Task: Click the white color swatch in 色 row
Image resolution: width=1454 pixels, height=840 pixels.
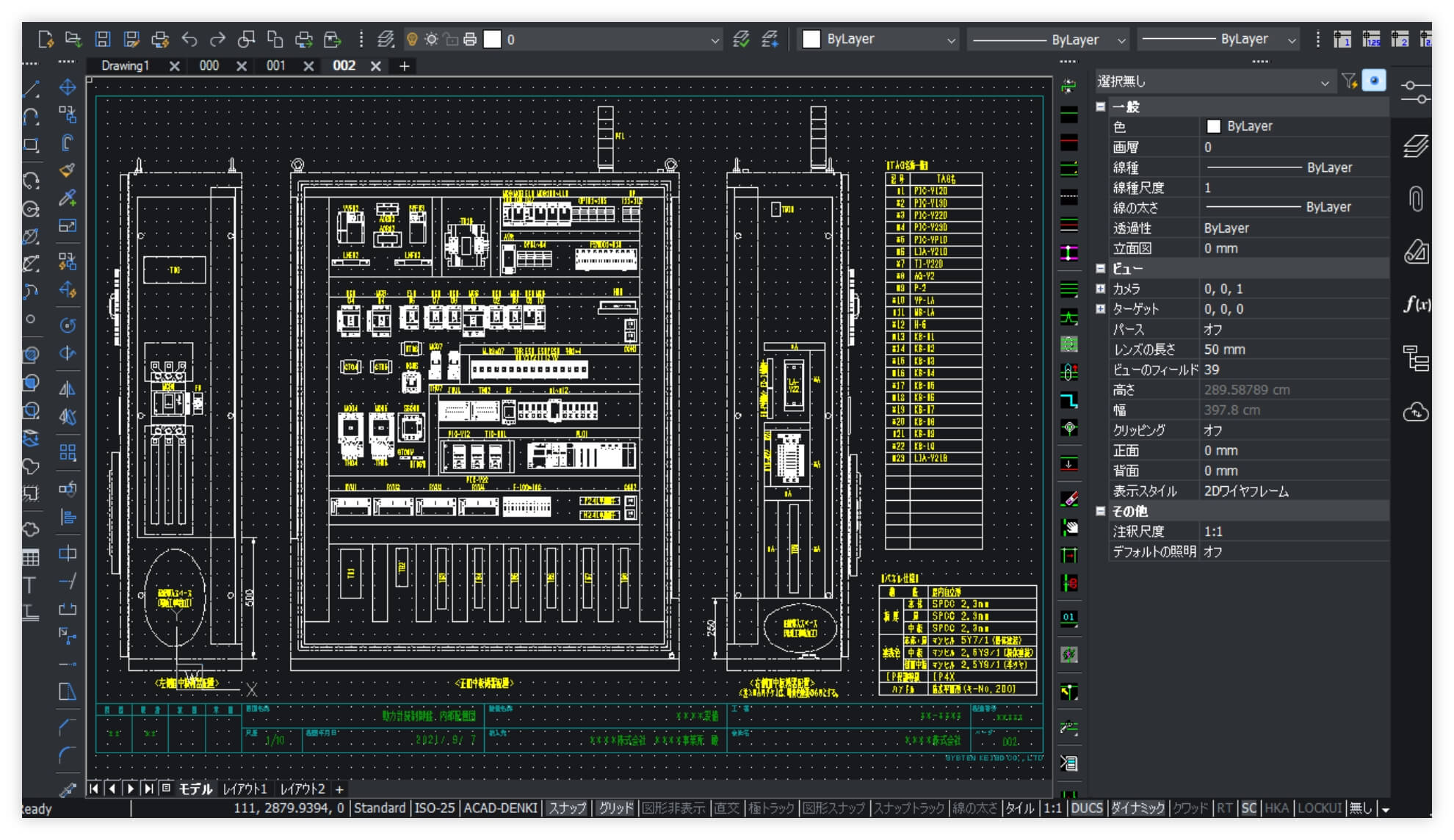Action: click(1213, 126)
